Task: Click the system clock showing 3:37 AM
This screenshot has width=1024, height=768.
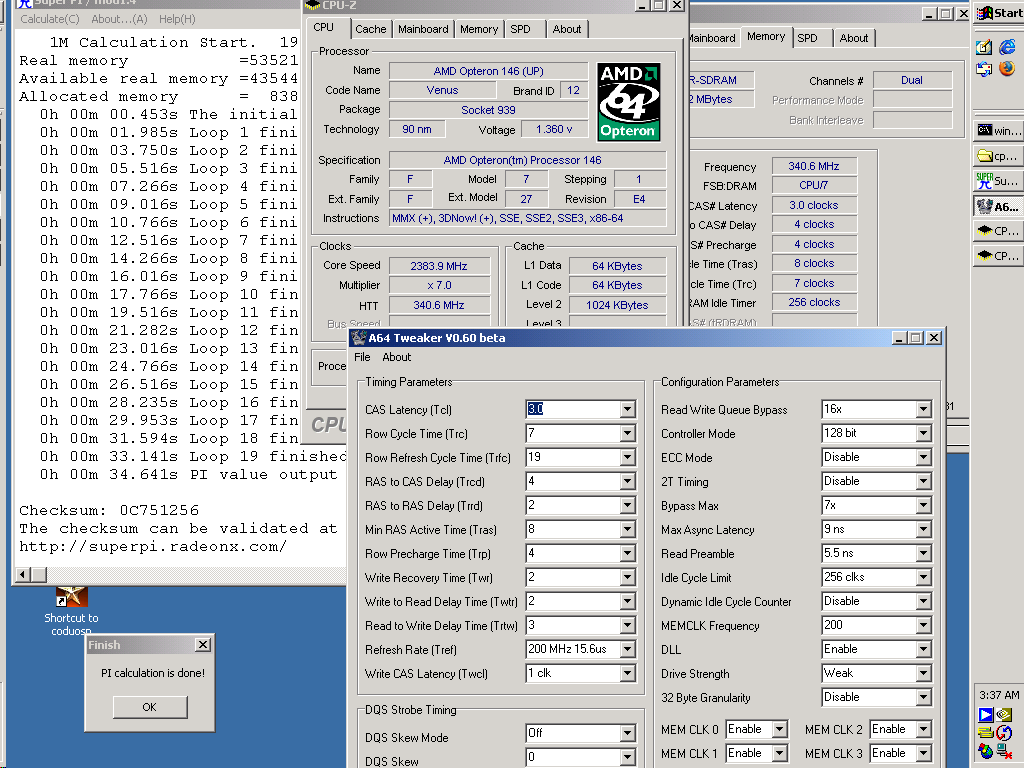Action: tap(999, 695)
